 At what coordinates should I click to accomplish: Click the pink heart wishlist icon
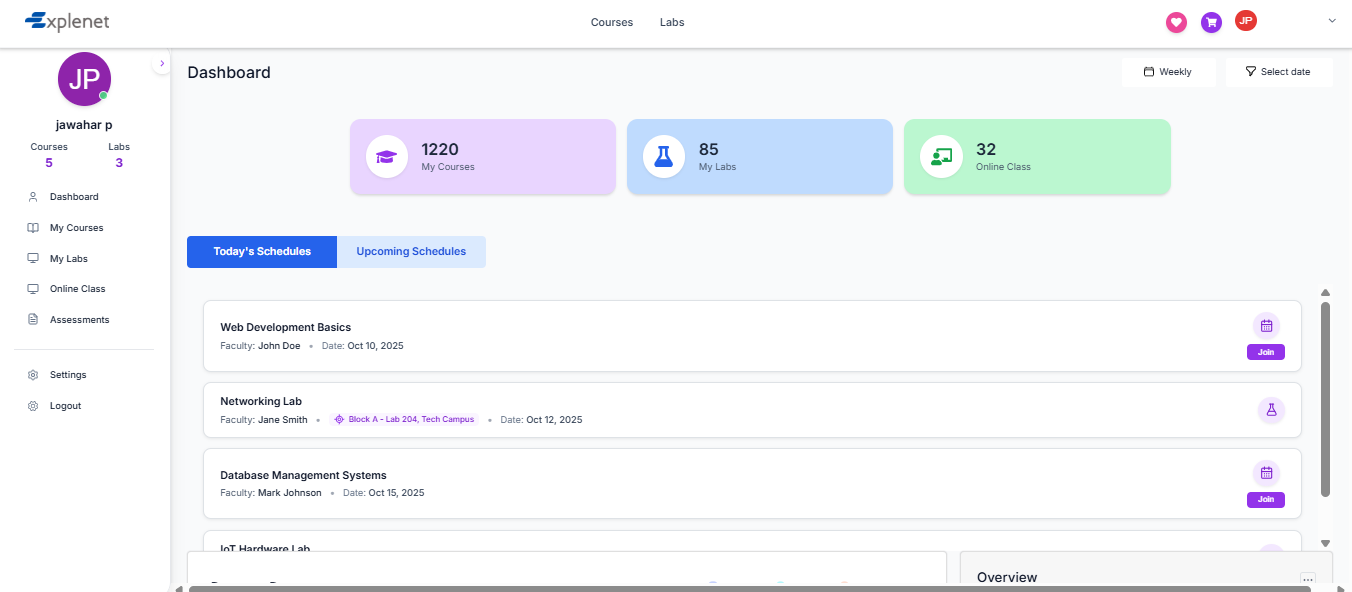pyautogui.click(x=1176, y=22)
